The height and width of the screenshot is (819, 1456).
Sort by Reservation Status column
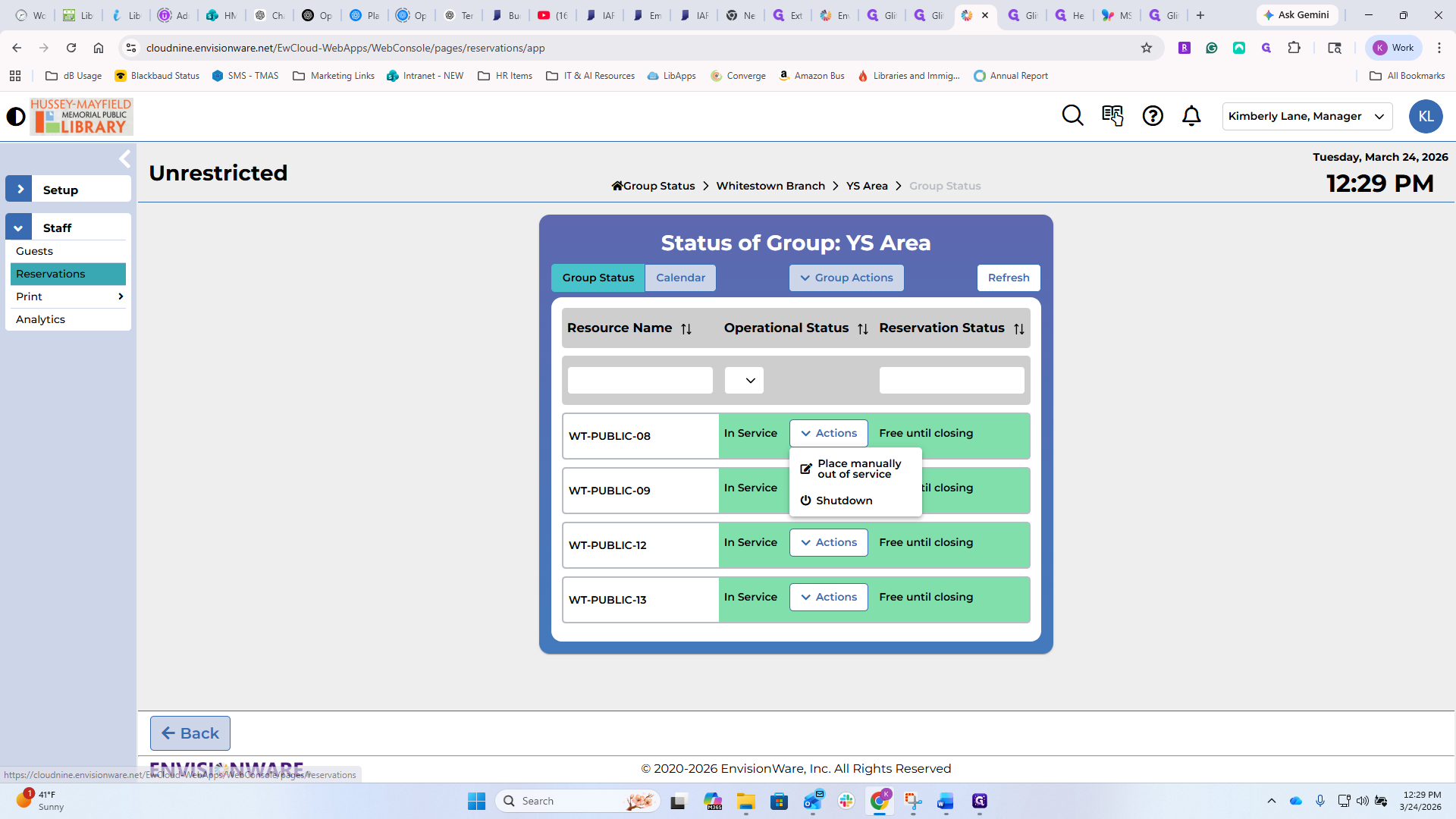click(1019, 329)
